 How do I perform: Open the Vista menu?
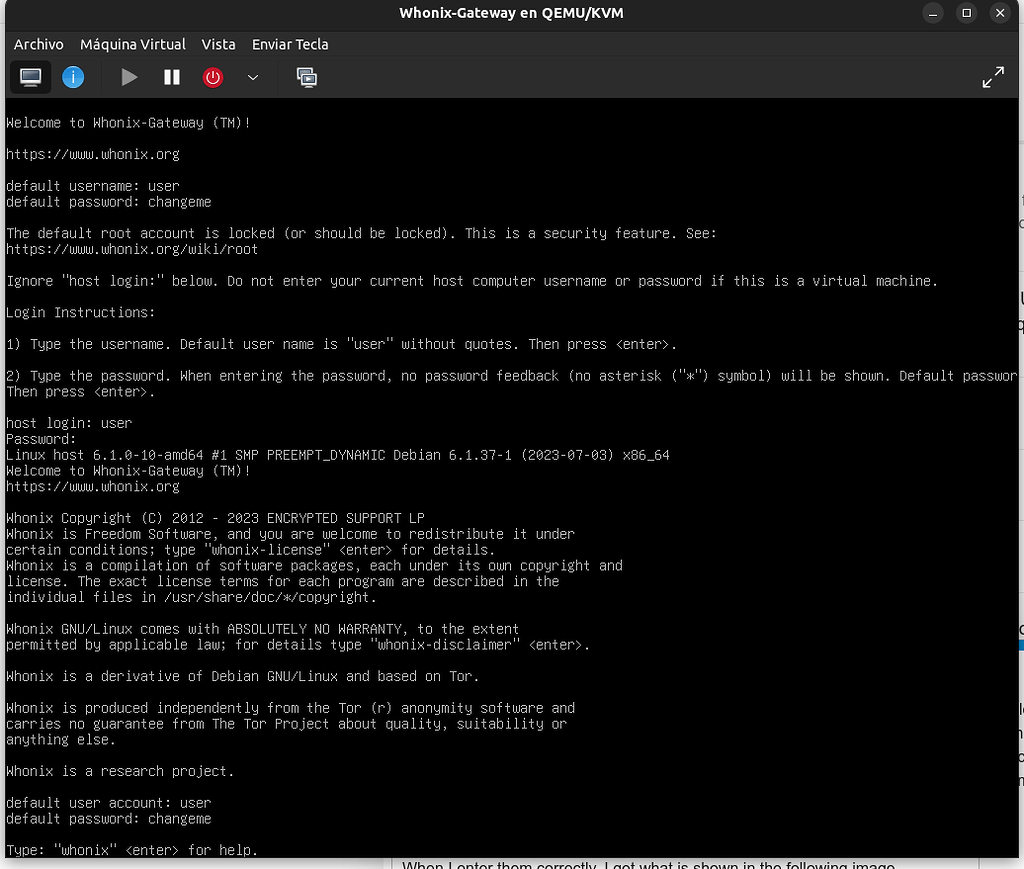pos(218,44)
